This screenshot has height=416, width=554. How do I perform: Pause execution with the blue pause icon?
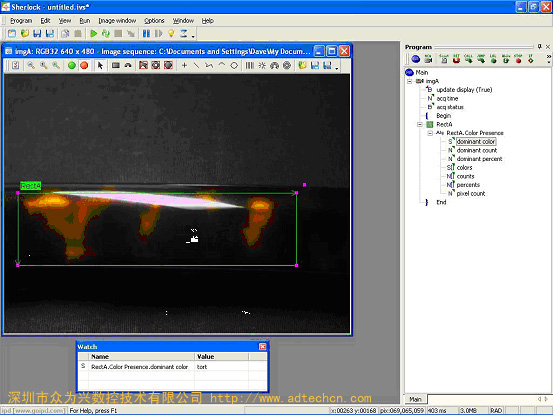point(146,34)
